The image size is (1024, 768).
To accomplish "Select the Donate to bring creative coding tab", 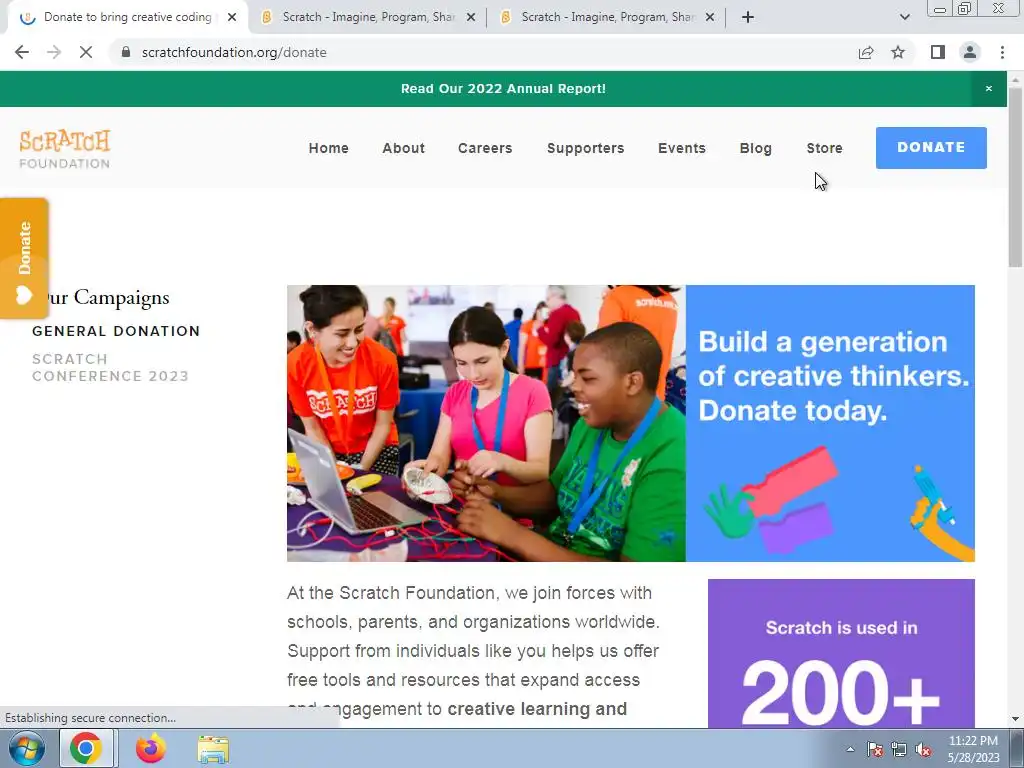I will [x=127, y=18].
